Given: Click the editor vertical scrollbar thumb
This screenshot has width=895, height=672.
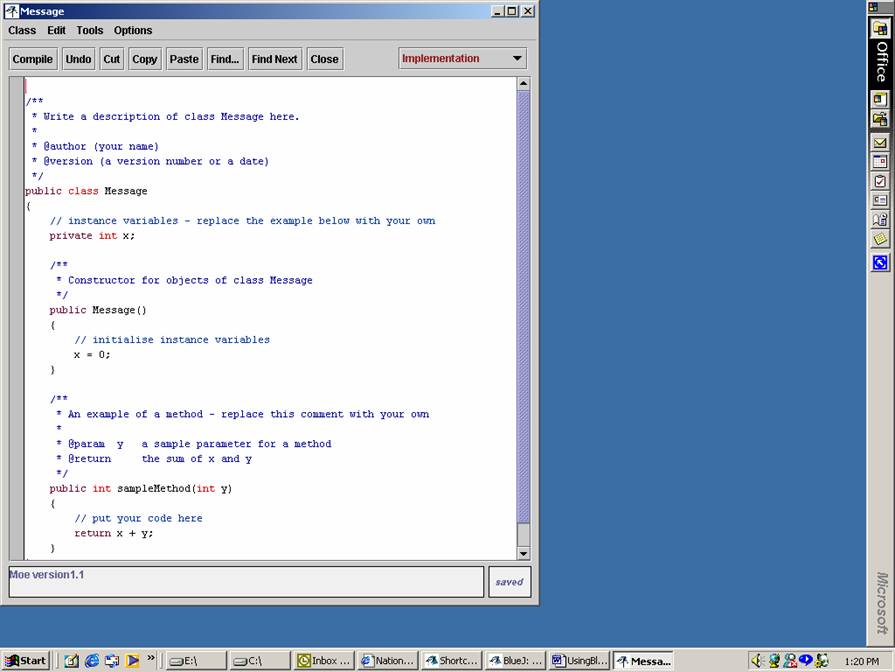Looking at the screenshot, I should click(x=523, y=307).
